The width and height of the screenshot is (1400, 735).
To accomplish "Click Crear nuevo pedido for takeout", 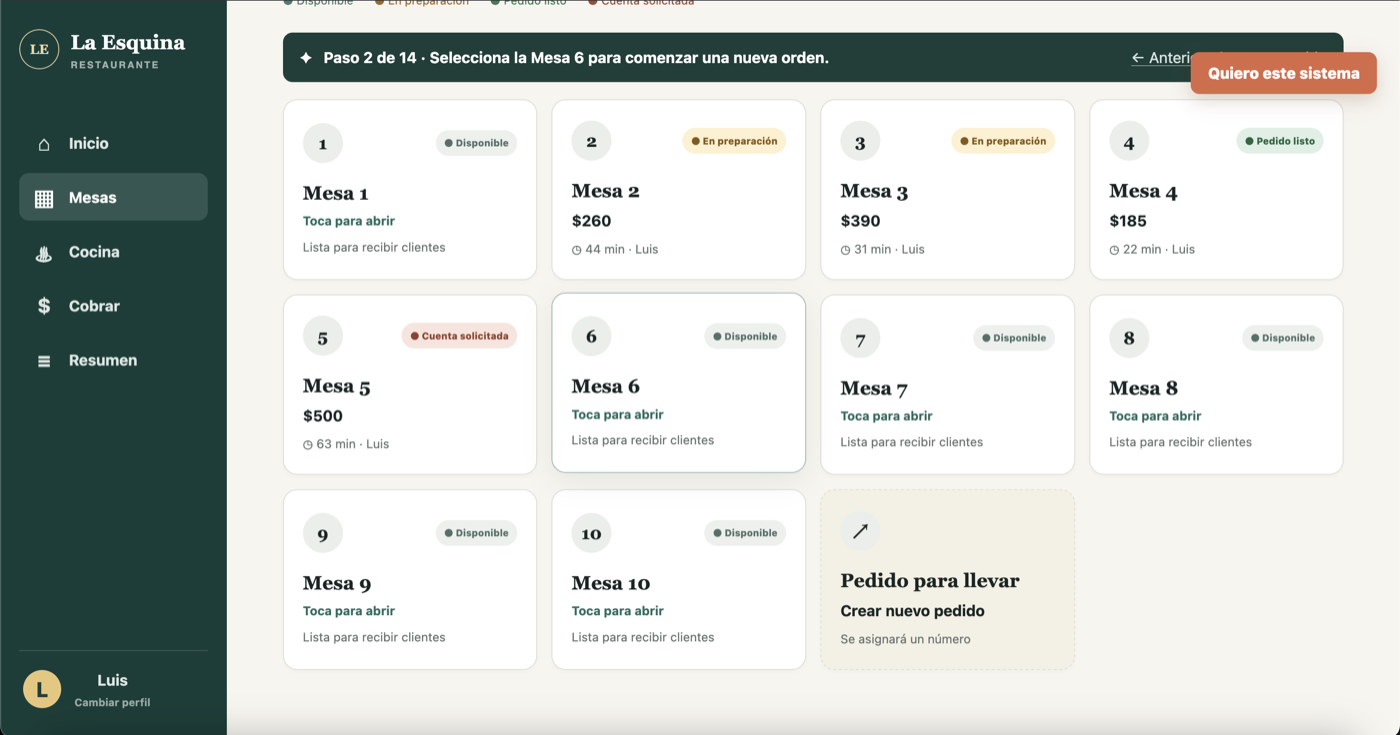I will pyautogui.click(x=912, y=611).
